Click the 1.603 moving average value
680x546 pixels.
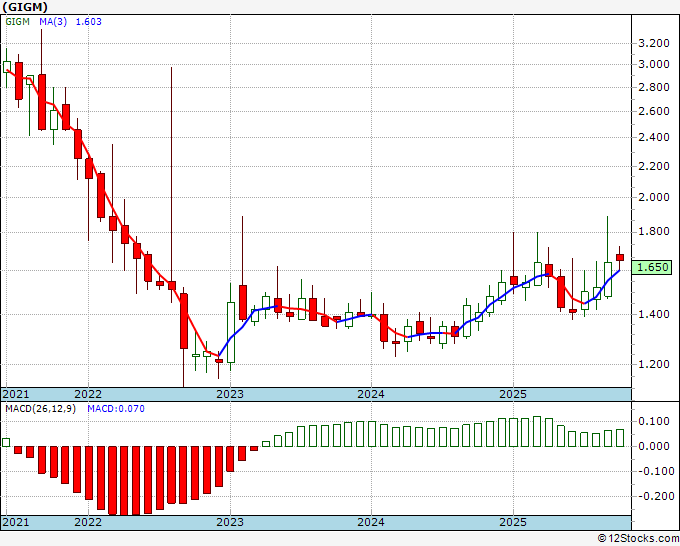click(88, 22)
